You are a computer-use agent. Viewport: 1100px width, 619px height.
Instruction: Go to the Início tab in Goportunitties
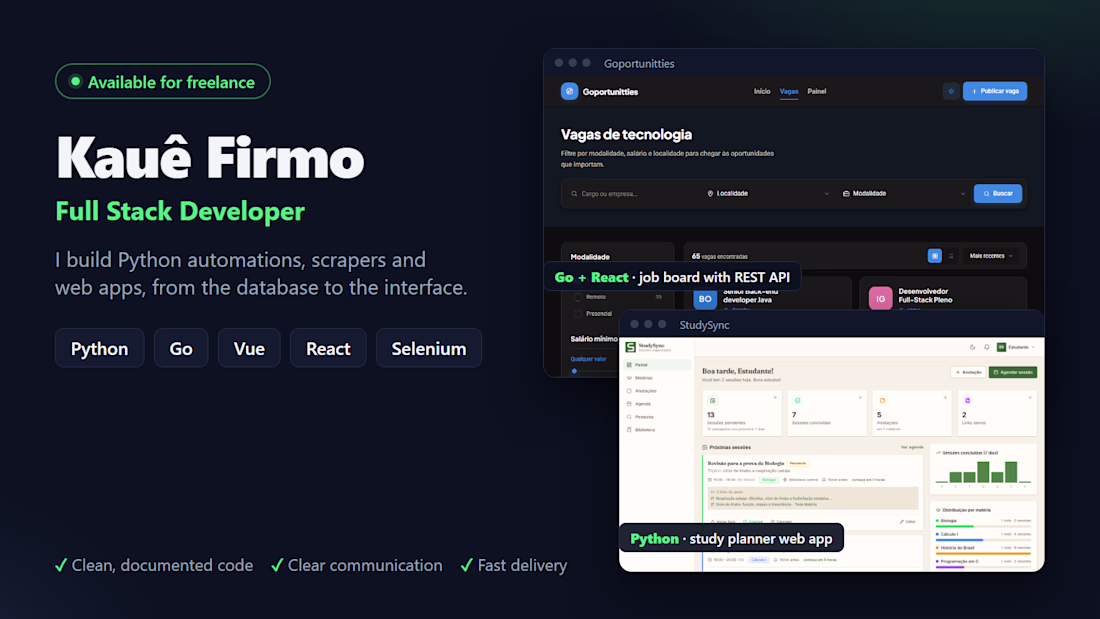point(762,91)
